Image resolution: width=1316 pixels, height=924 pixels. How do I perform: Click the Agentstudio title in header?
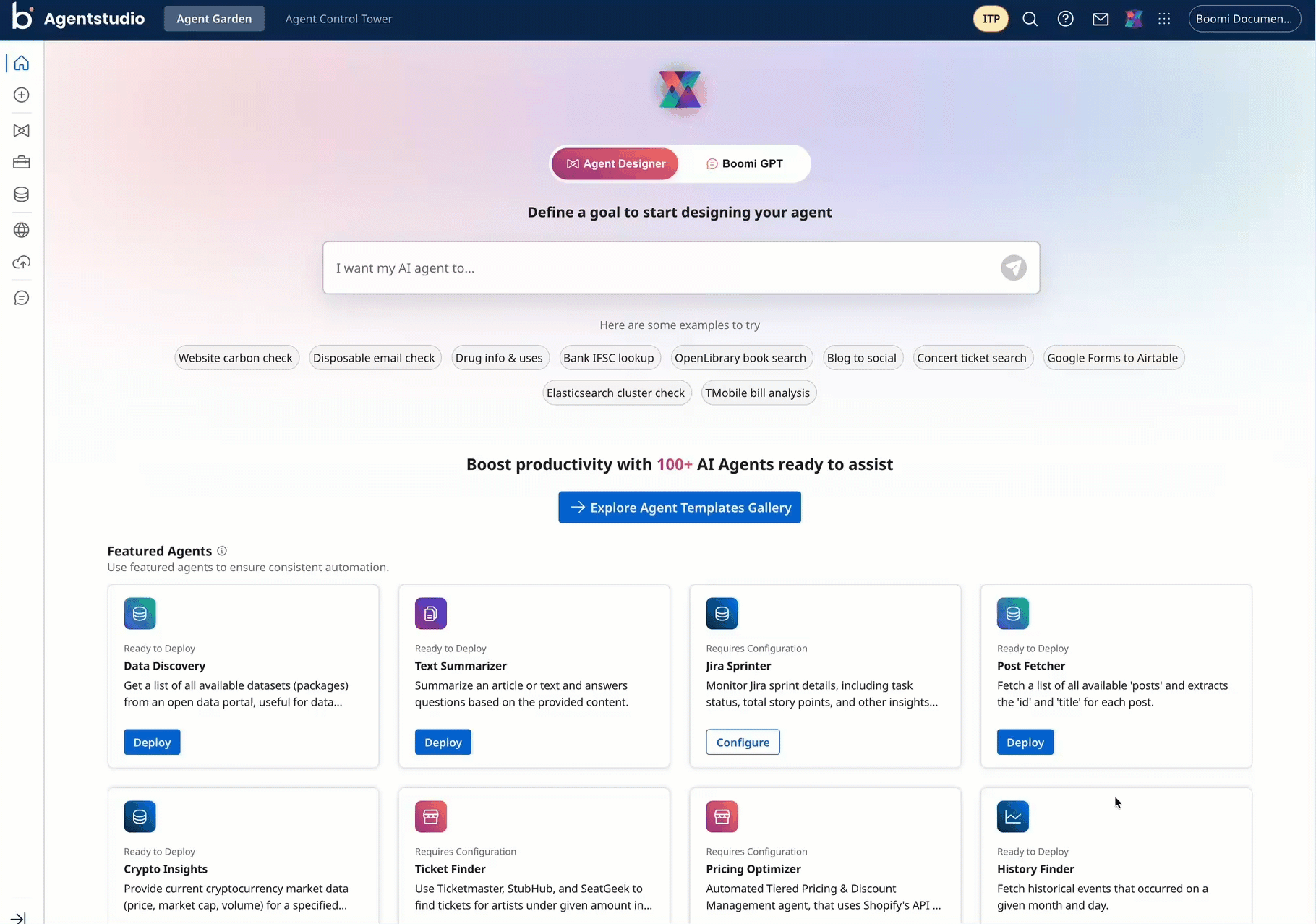coord(94,19)
